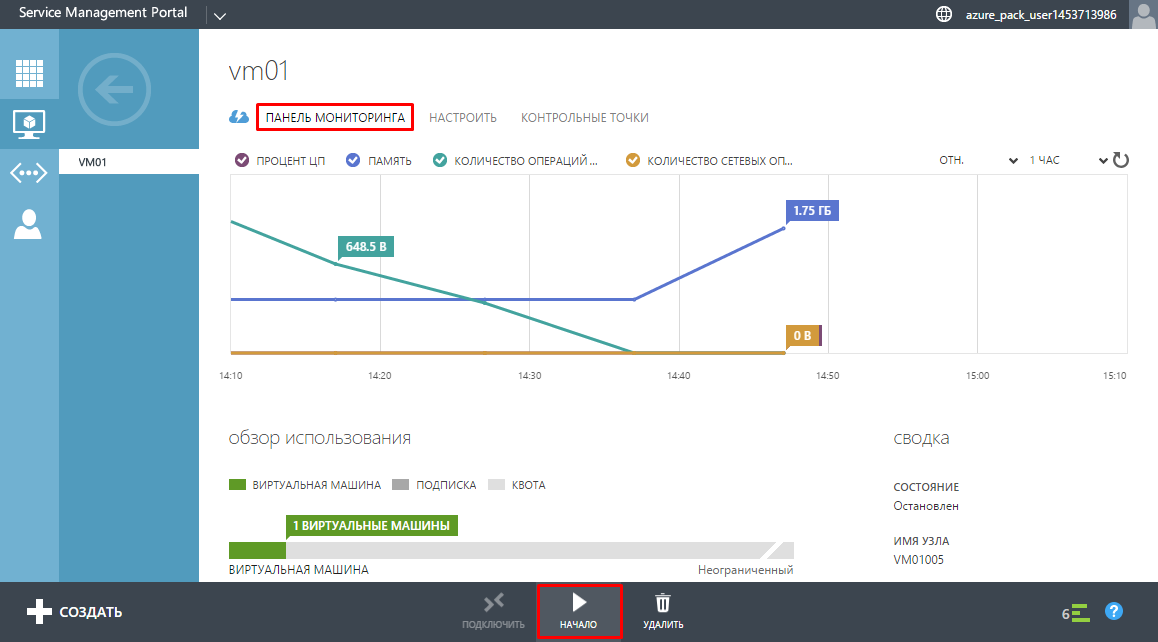Switch to the КОНТРОЛЬНЫЕ ТОЧКИ tab

584,118
